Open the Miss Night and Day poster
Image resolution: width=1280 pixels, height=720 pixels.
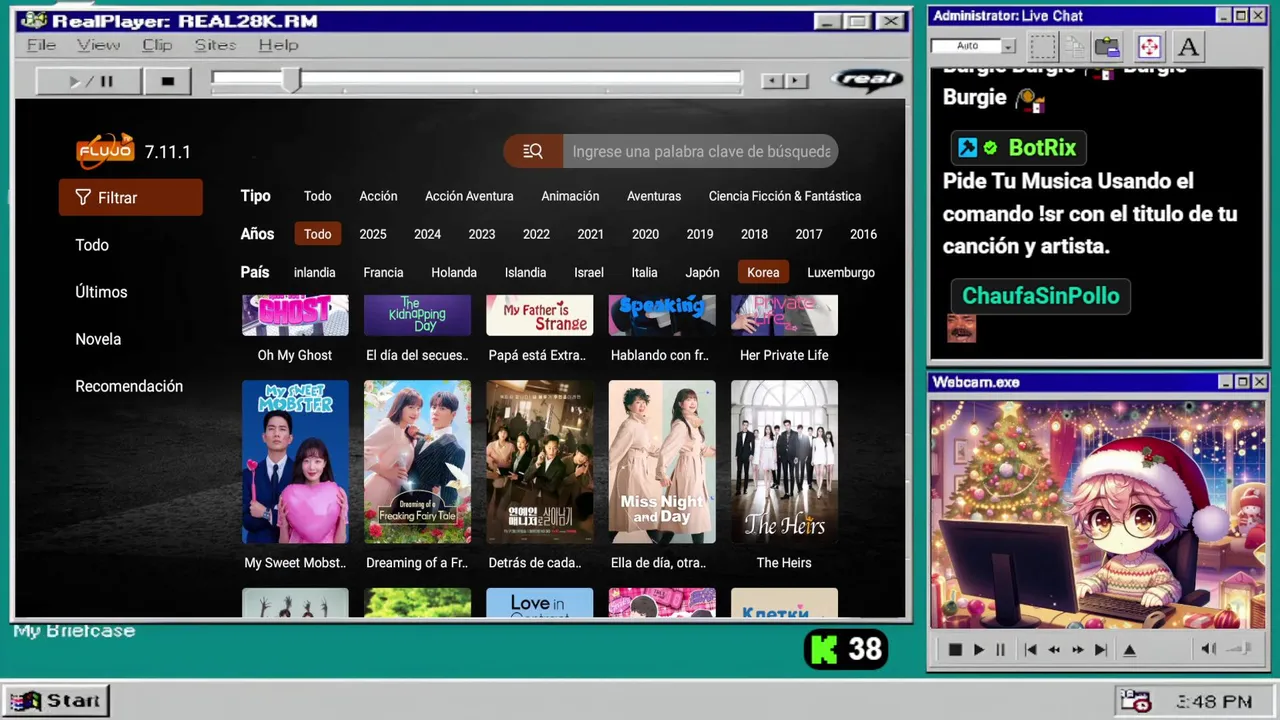[662, 462]
